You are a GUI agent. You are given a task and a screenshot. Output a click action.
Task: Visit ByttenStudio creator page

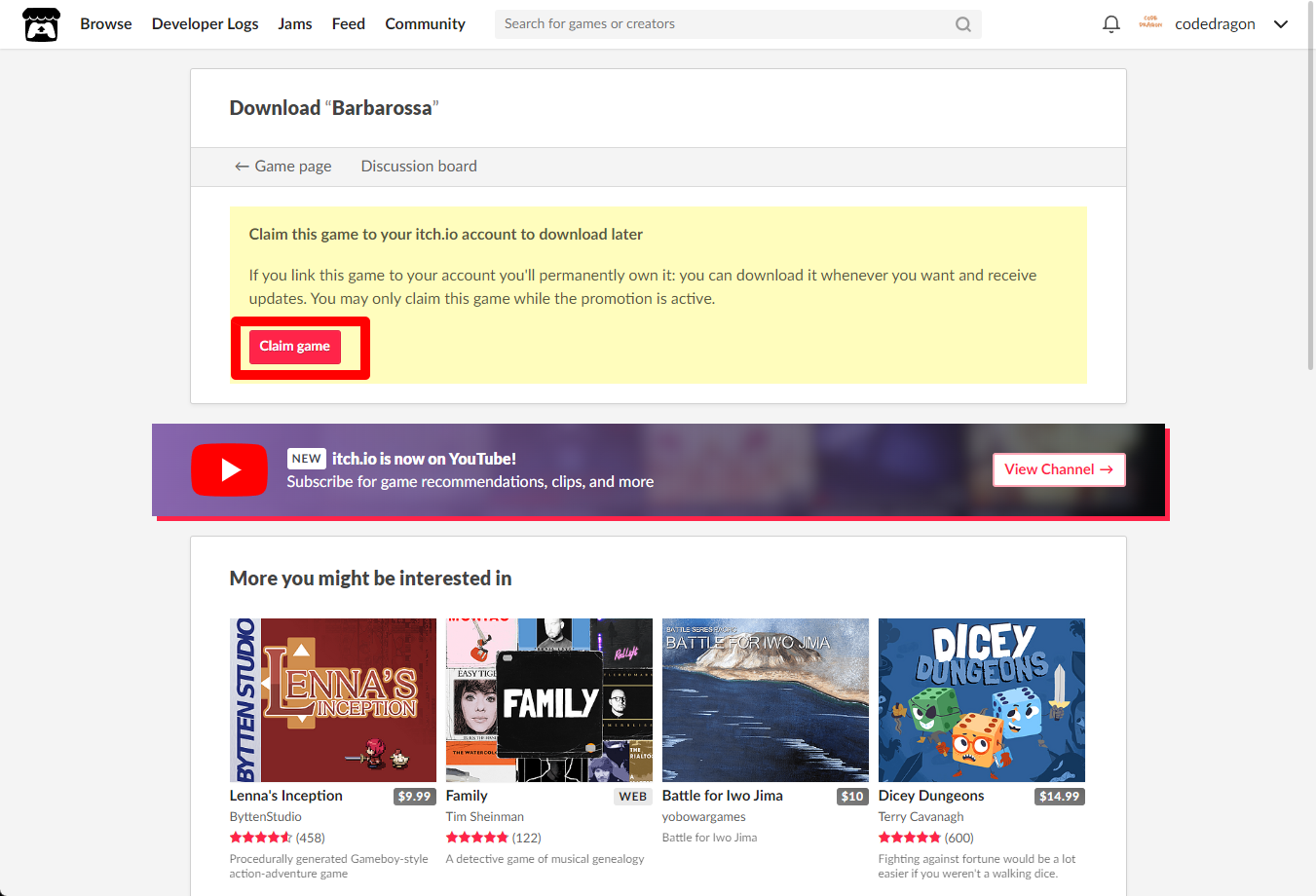coord(266,817)
